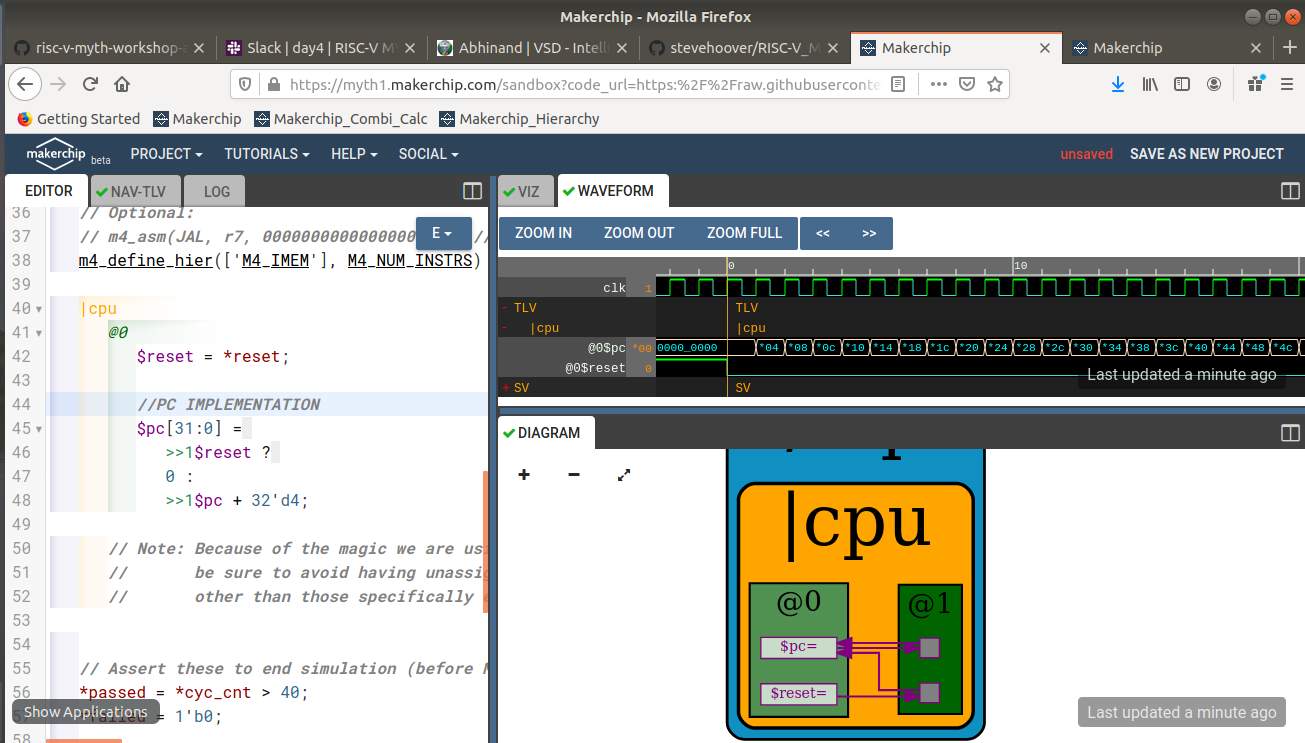Image resolution: width=1305 pixels, height=743 pixels.
Task: Click the tracking protection shield icon
Action: 246,84
